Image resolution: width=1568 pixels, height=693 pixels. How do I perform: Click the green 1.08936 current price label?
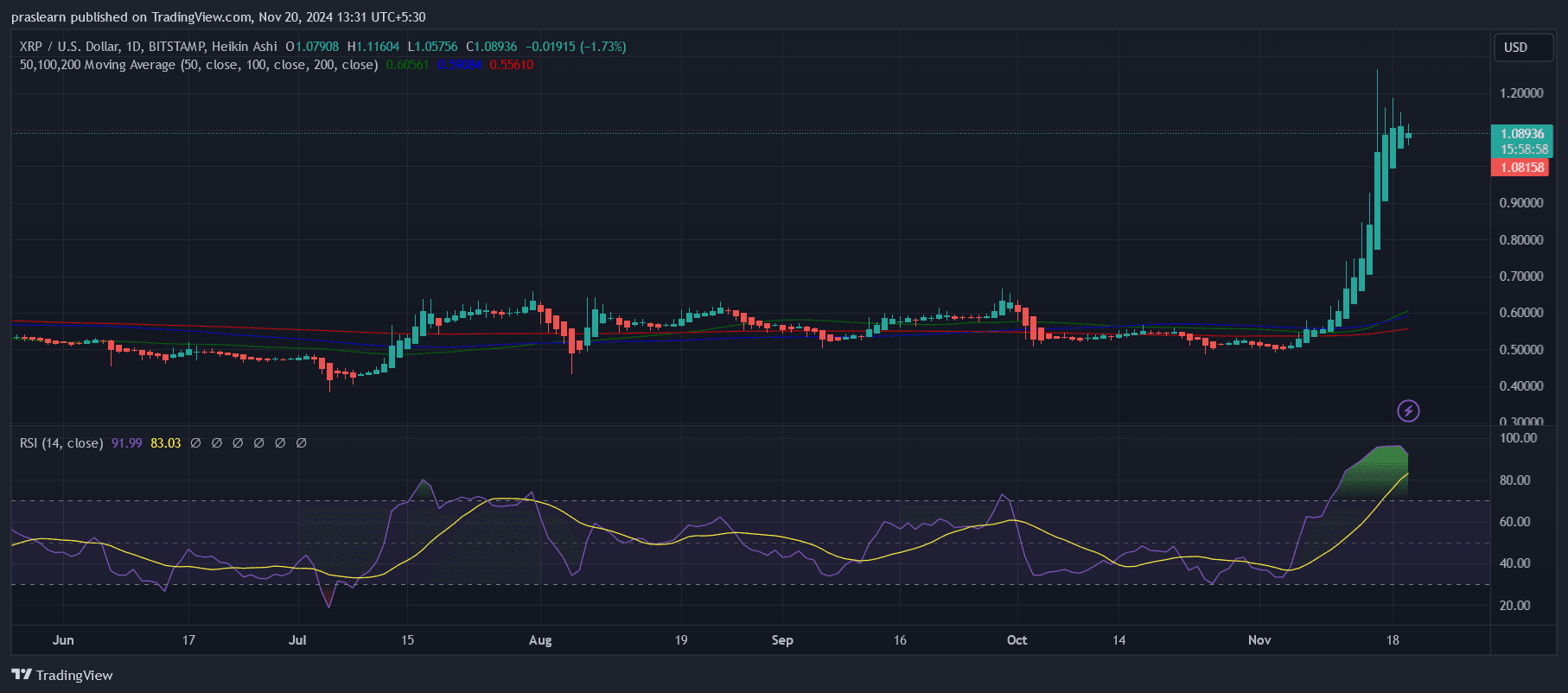coord(1521,134)
